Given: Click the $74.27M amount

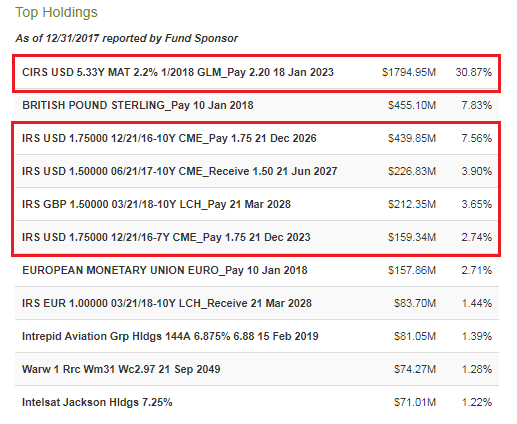Looking at the screenshot, I should click(415, 369).
